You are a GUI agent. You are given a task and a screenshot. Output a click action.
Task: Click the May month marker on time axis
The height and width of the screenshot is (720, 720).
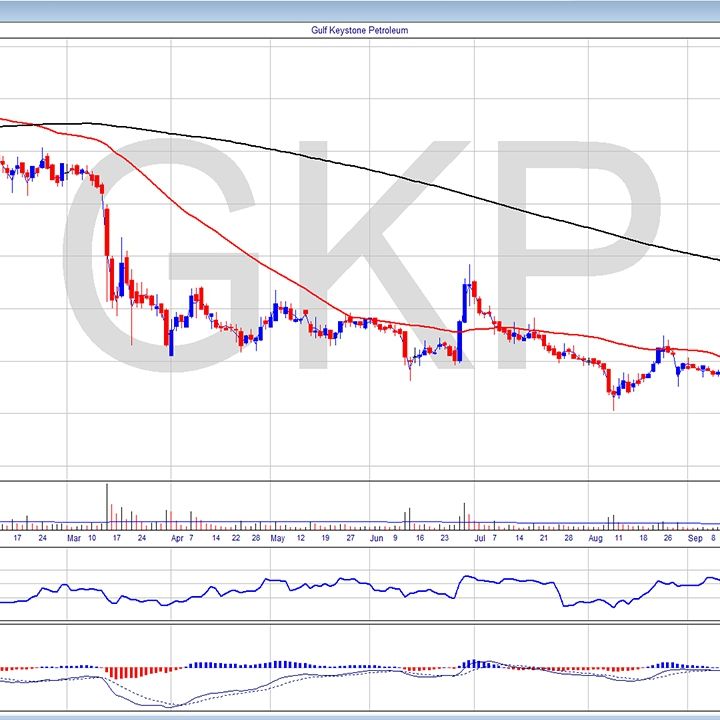coord(277,537)
